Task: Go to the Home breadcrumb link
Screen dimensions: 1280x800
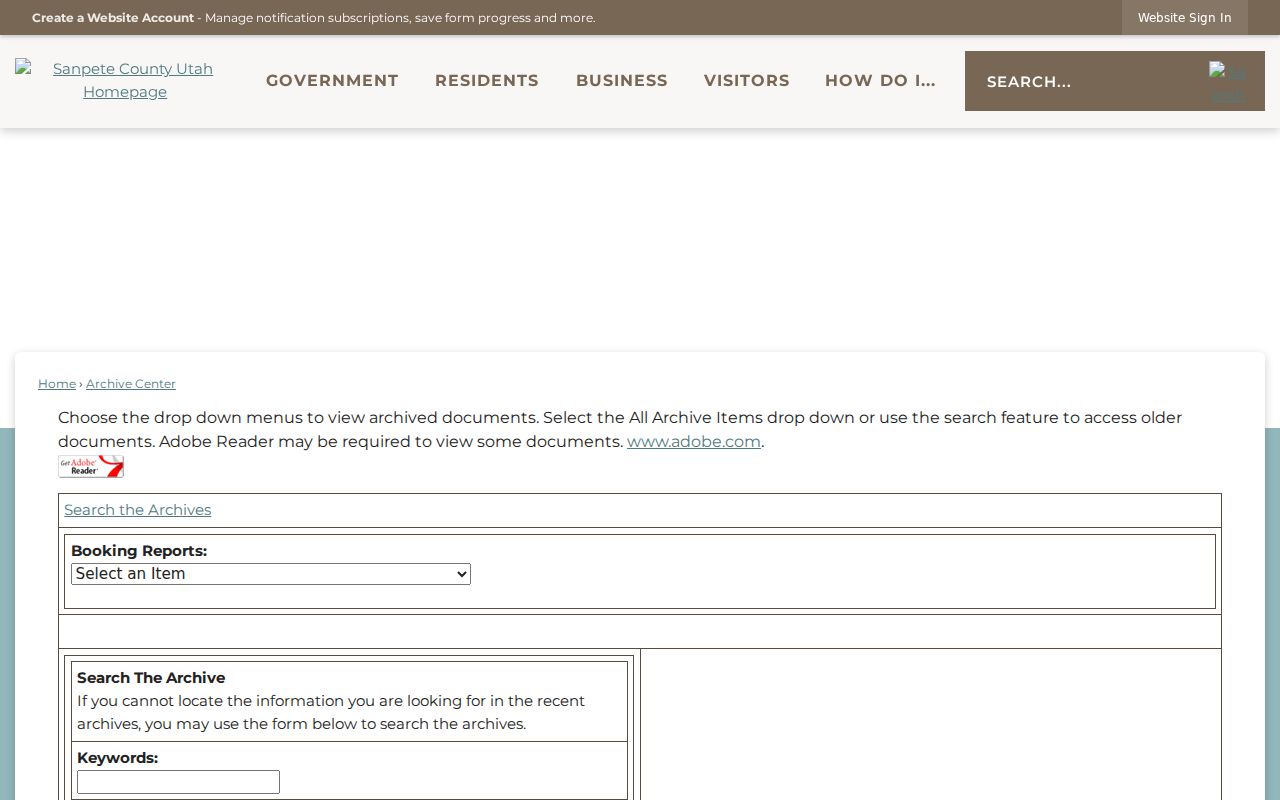Action: click(57, 384)
